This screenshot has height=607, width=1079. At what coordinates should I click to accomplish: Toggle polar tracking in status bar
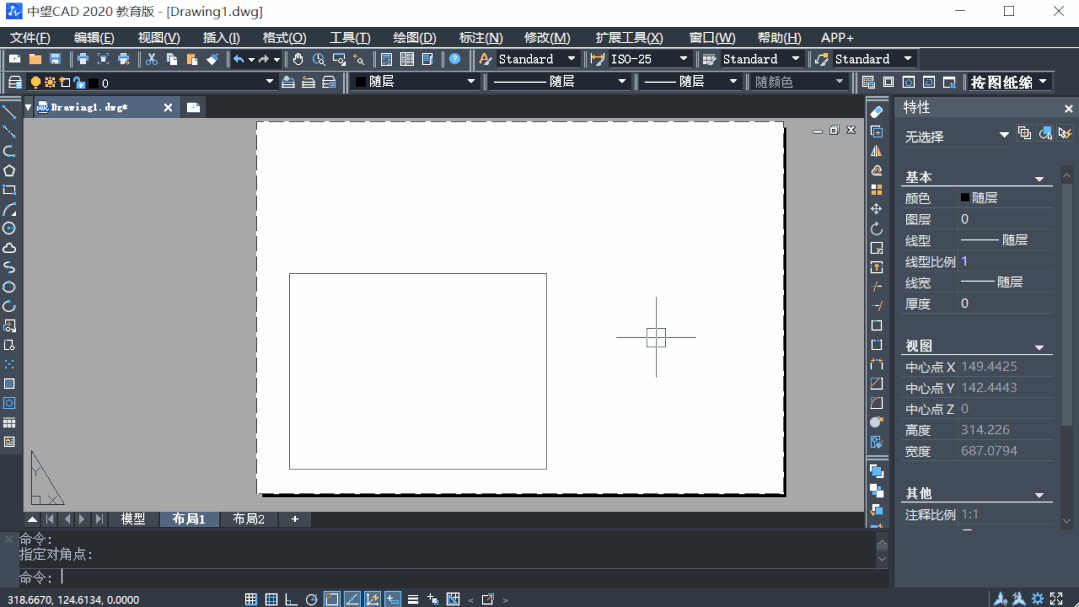[311, 599]
